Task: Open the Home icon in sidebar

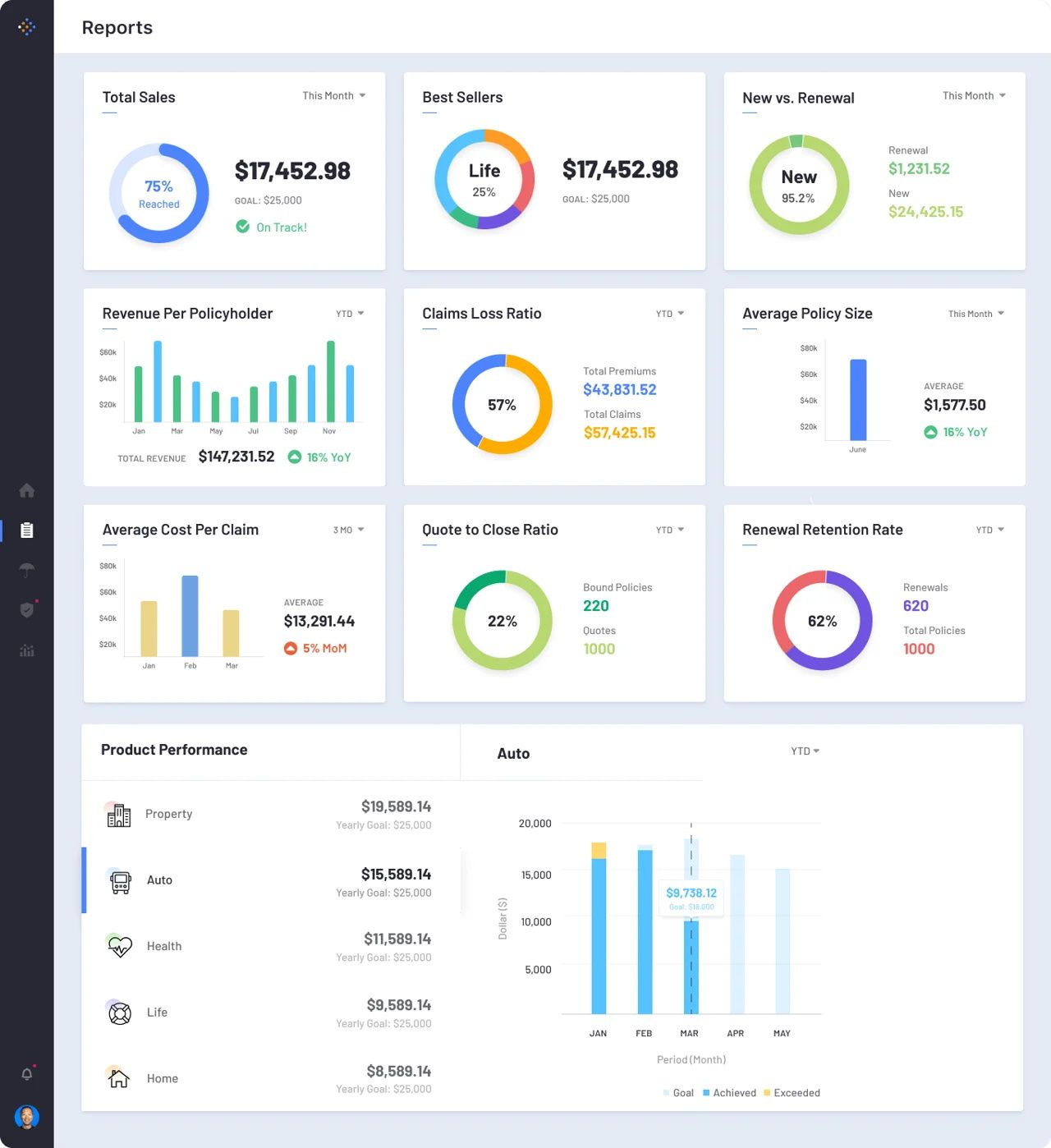Action: point(26,490)
